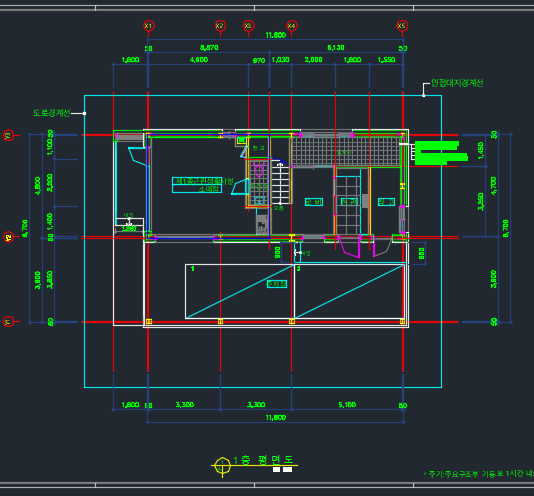Viewport: 534px width, 496px height.
Task: Select the parking stall labeled 1
Action: point(239,291)
